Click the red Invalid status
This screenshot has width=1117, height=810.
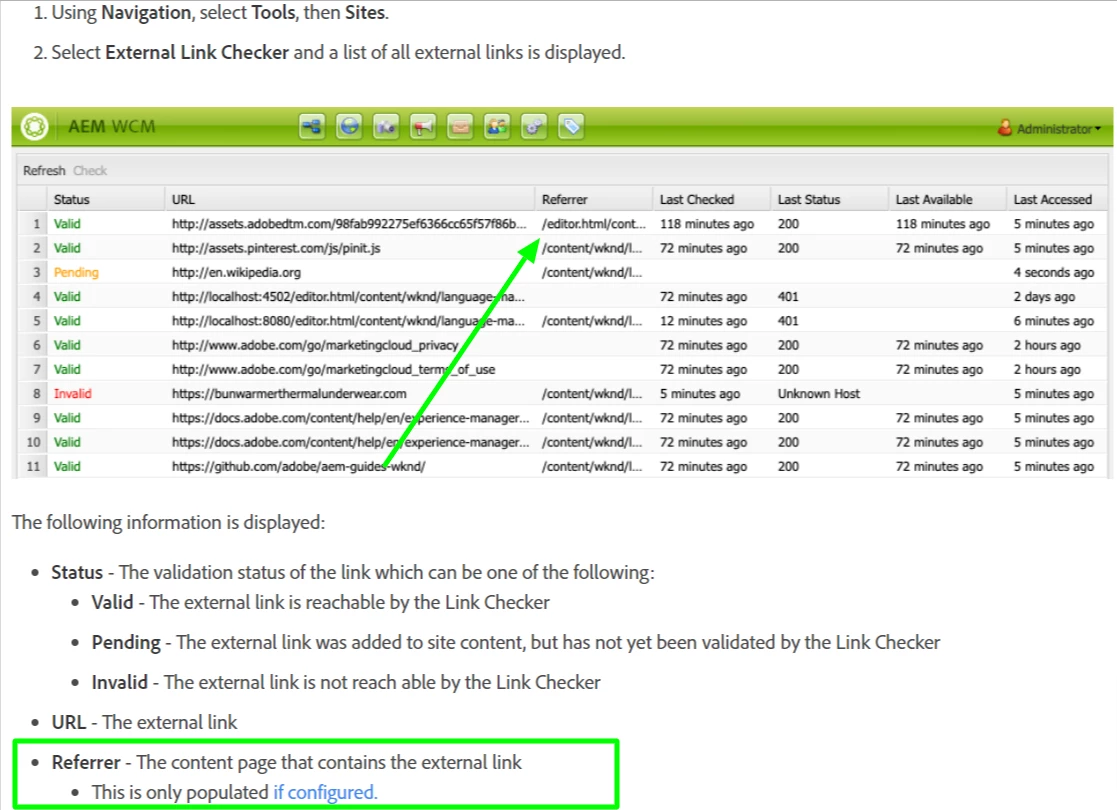pyautogui.click(x=73, y=393)
